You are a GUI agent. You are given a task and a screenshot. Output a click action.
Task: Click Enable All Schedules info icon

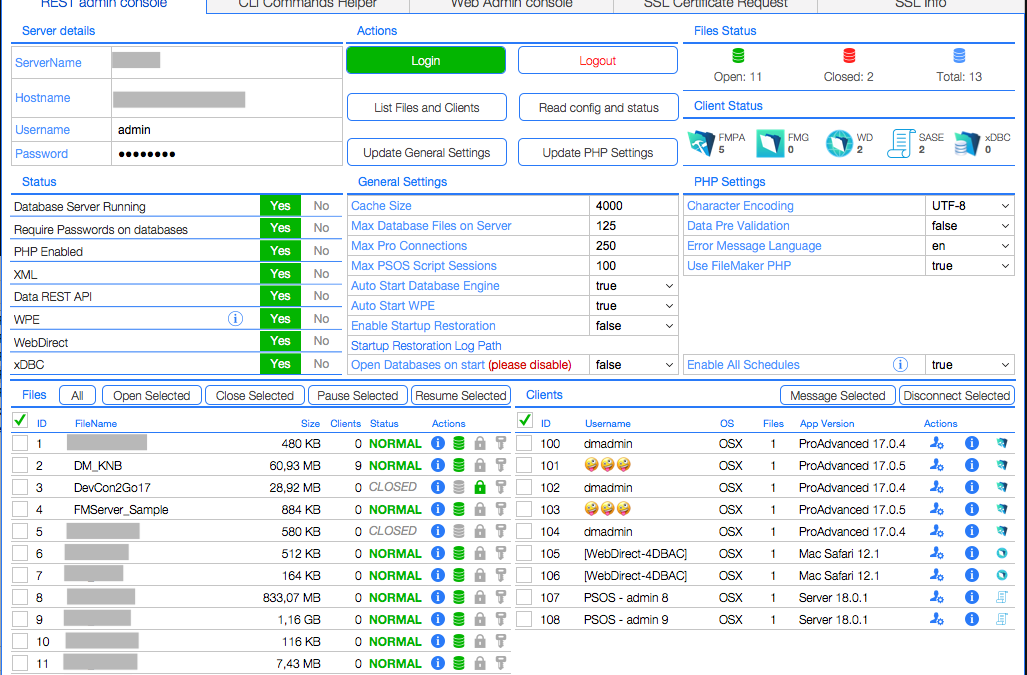(901, 365)
